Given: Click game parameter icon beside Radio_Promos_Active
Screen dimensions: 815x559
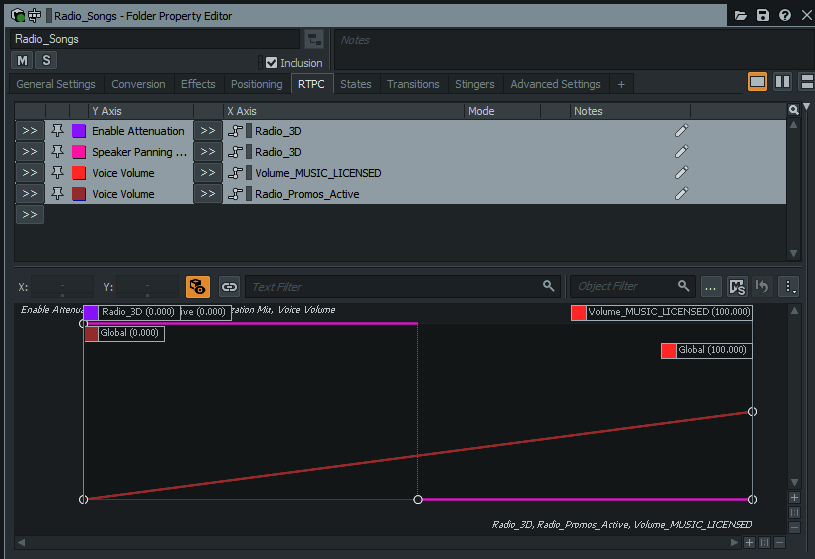Looking at the screenshot, I should coord(235,193).
